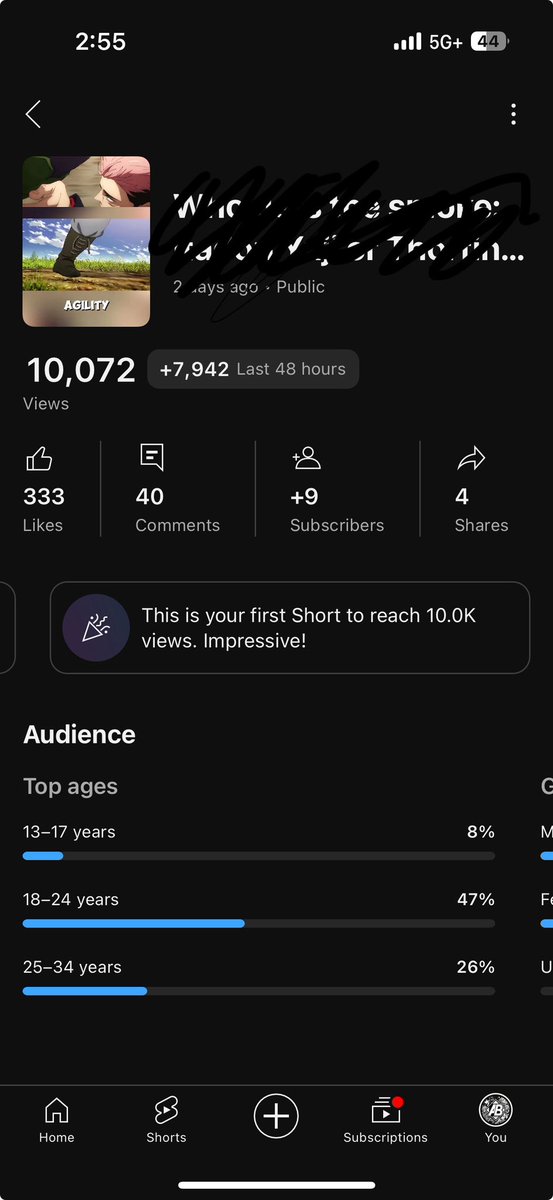Tap the 26% value
The image size is (553, 1200).
click(x=476, y=967)
